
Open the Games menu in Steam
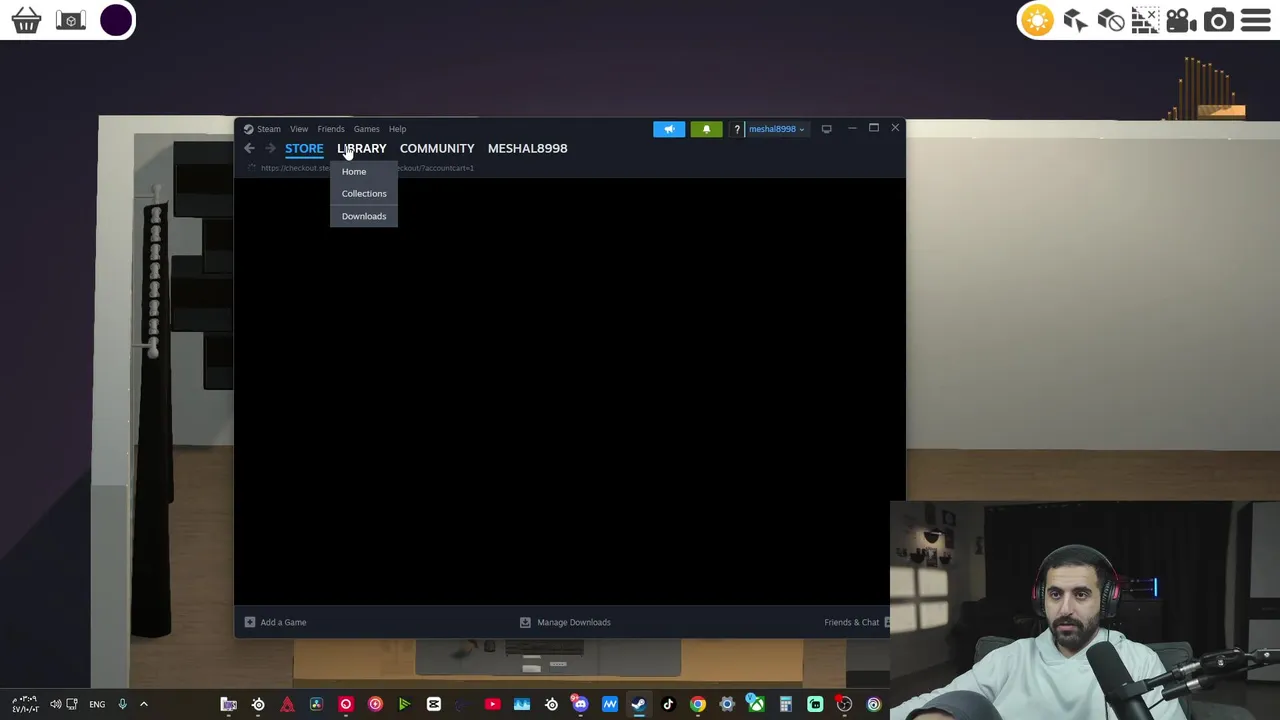coord(366,129)
